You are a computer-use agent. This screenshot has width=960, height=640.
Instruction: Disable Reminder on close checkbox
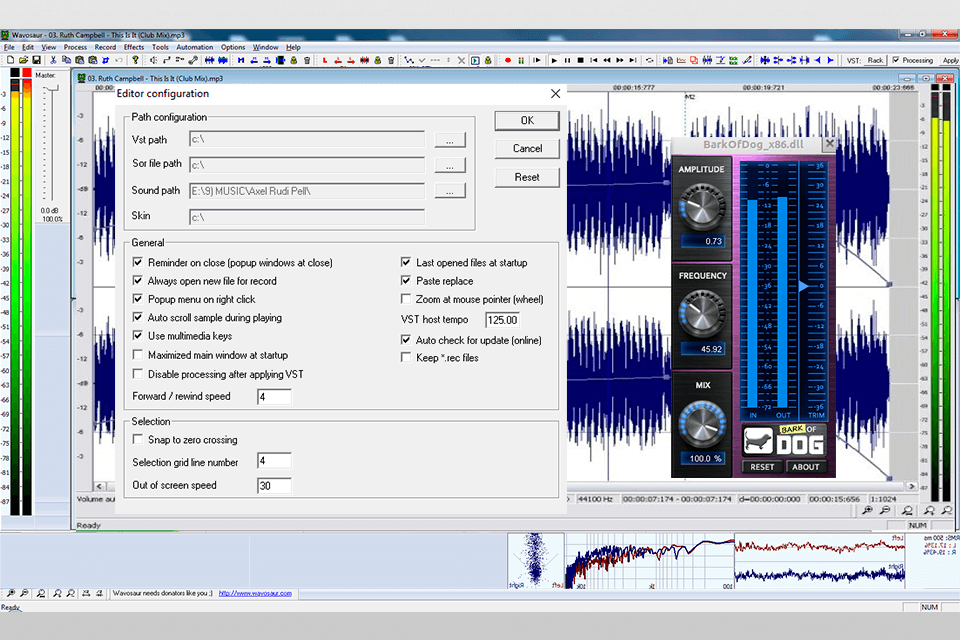coord(138,263)
